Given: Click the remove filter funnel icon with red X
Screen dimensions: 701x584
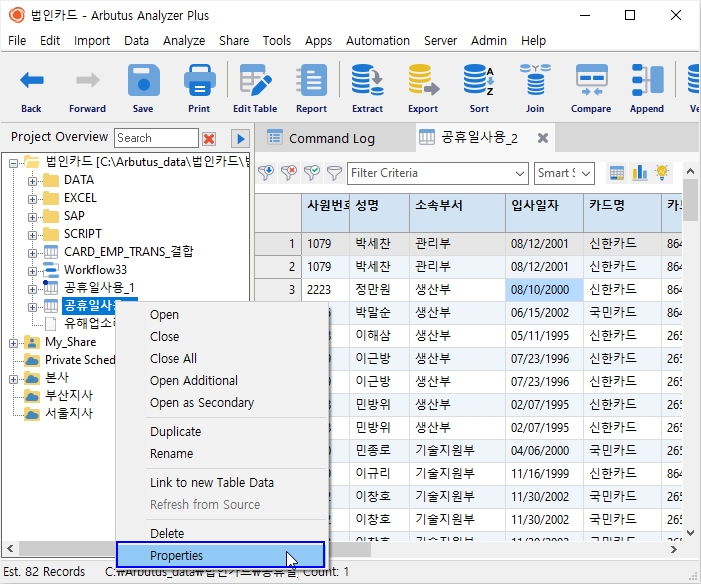Looking at the screenshot, I should (x=289, y=173).
